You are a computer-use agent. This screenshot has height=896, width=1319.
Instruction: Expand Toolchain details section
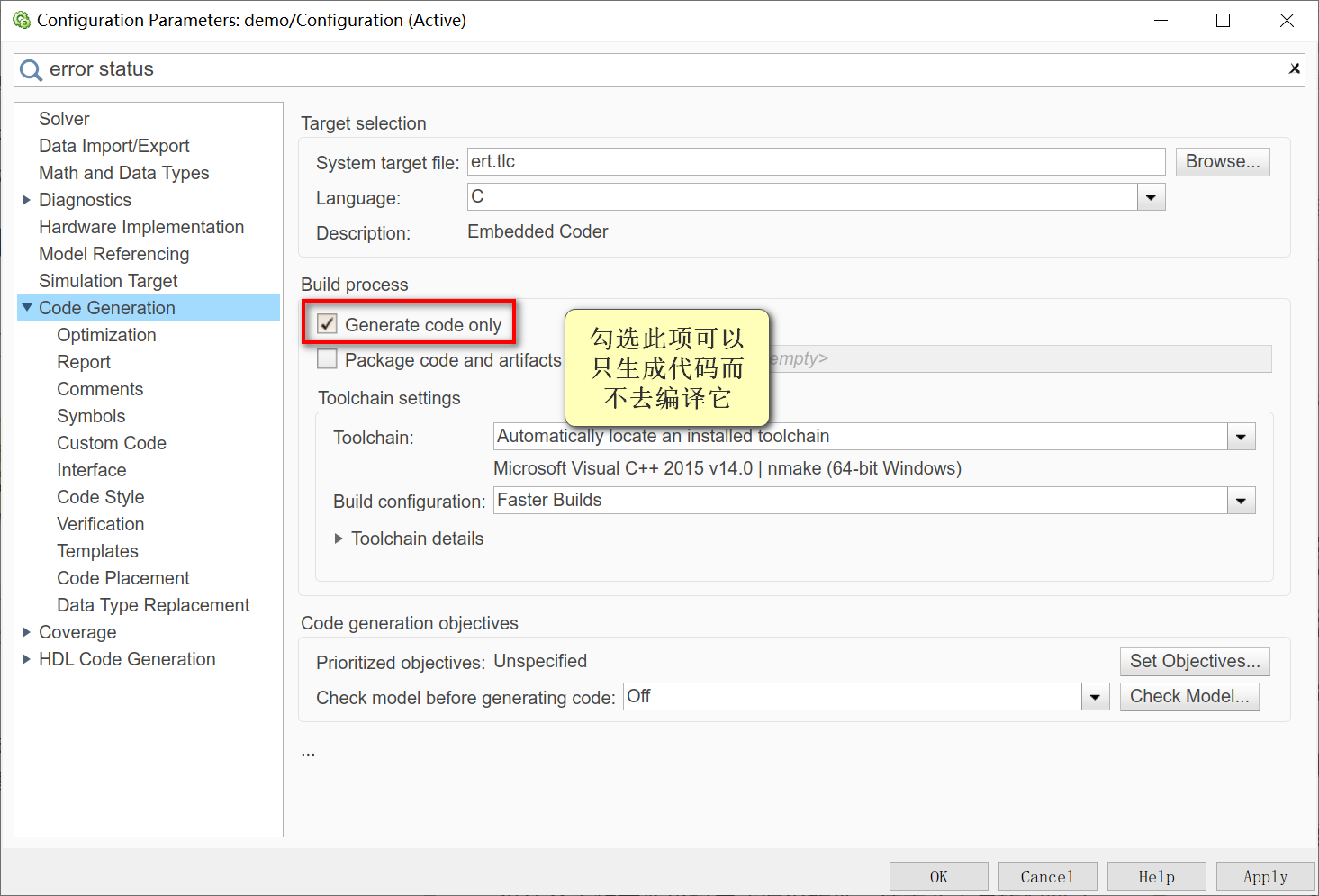pos(339,539)
